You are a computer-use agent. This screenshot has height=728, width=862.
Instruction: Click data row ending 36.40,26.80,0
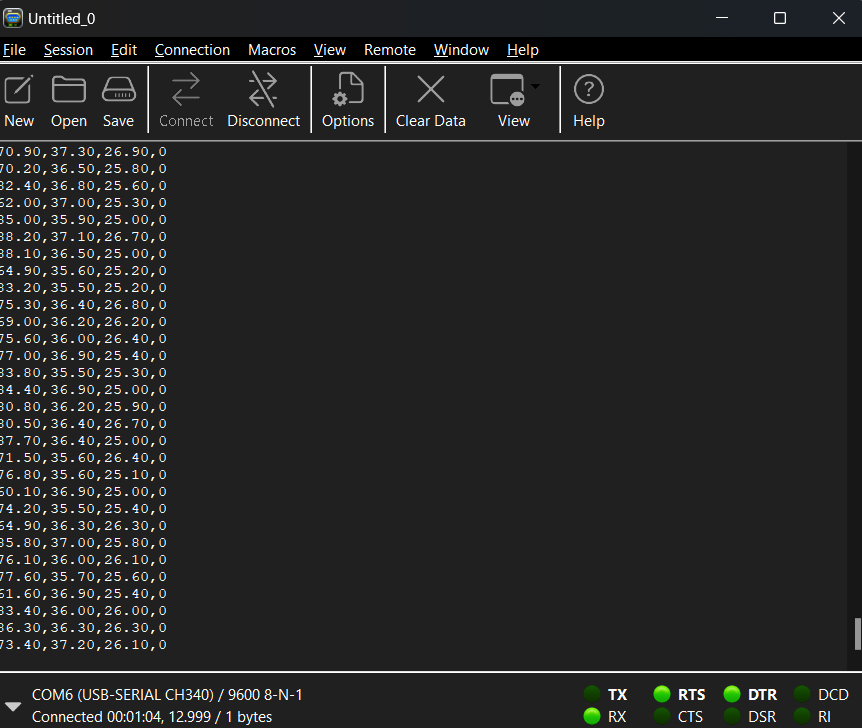coord(83,305)
